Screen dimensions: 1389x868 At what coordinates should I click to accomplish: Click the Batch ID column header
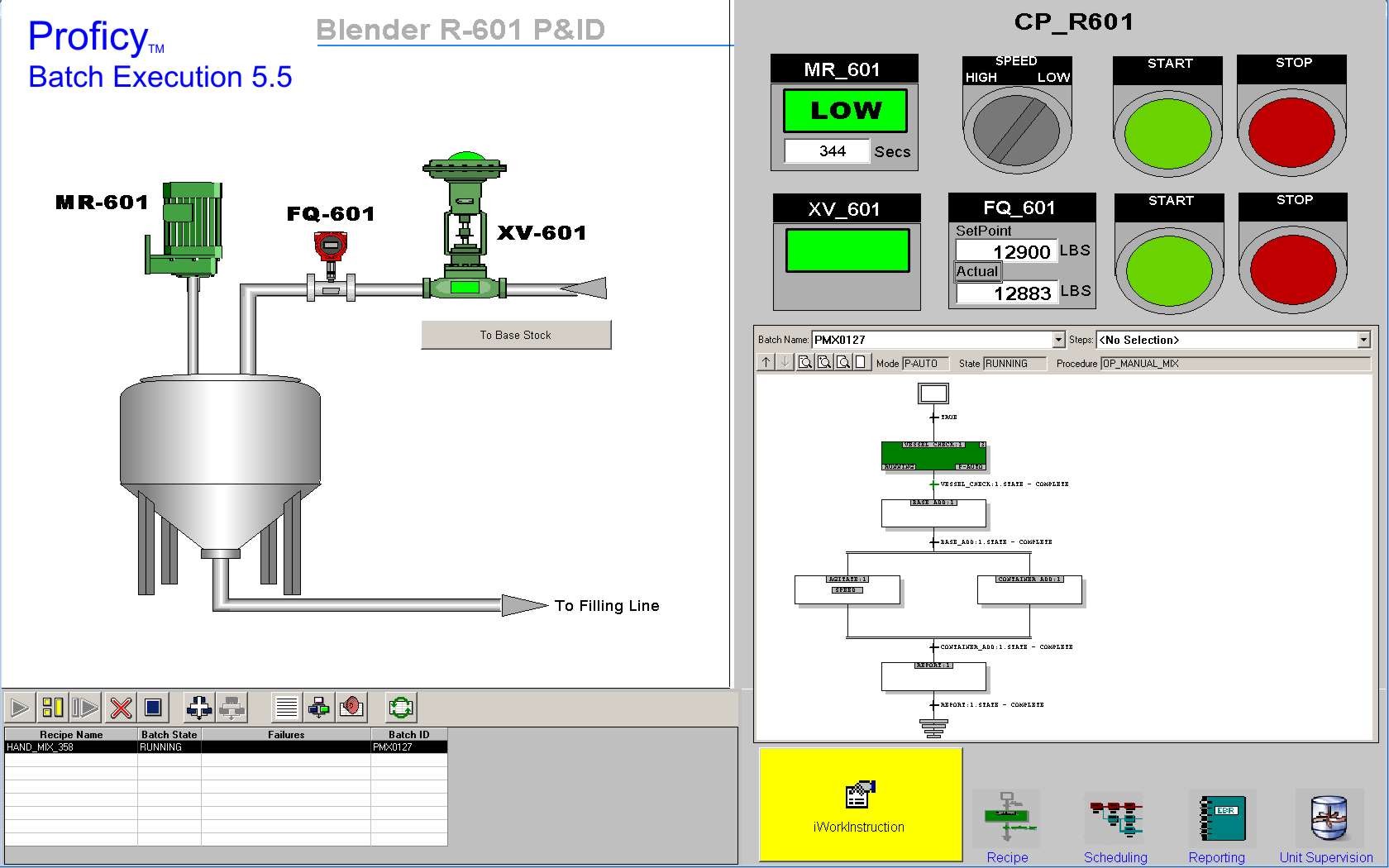pos(409,734)
